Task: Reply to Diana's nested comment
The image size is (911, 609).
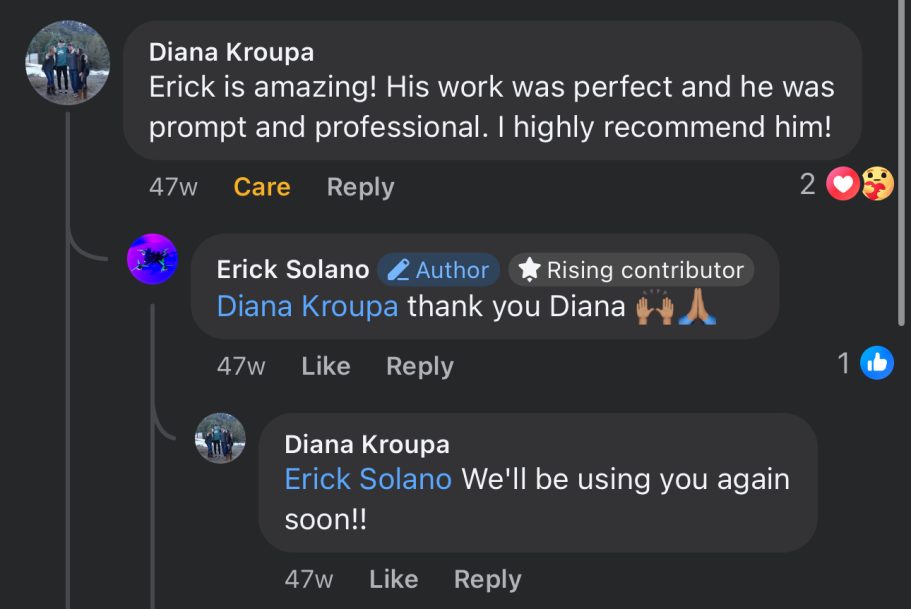Action: [x=487, y=579]
